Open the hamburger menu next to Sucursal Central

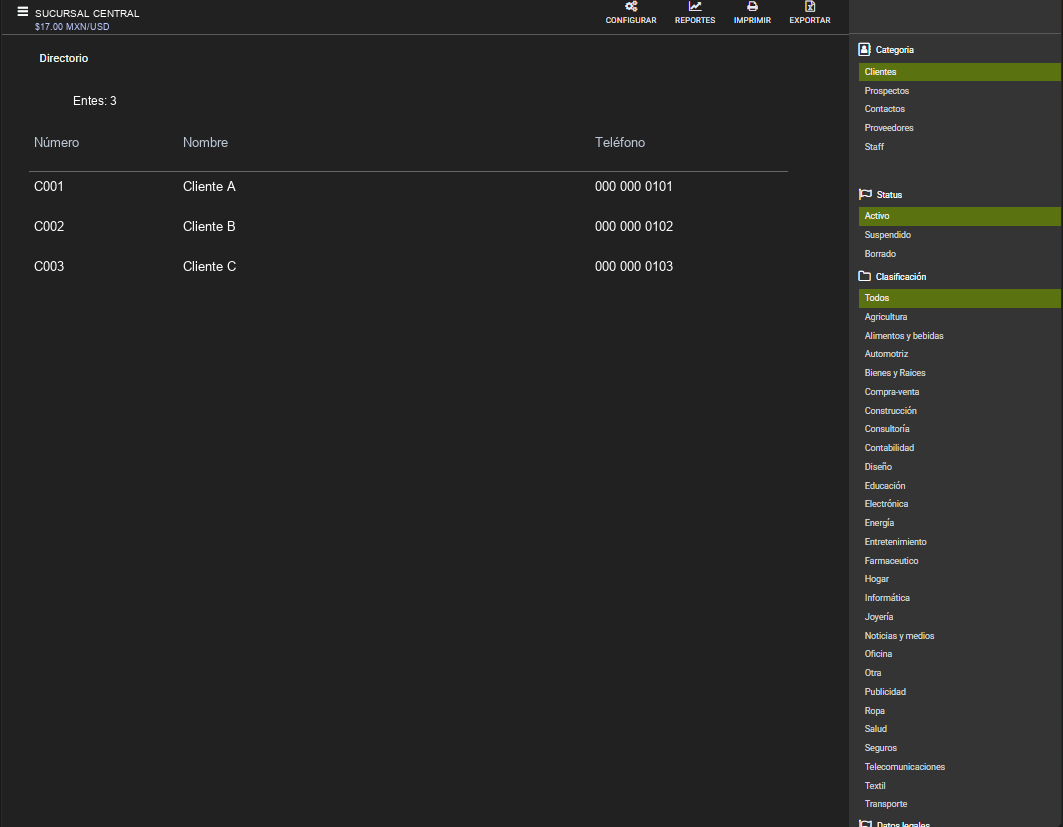click(x=22, y=12)
